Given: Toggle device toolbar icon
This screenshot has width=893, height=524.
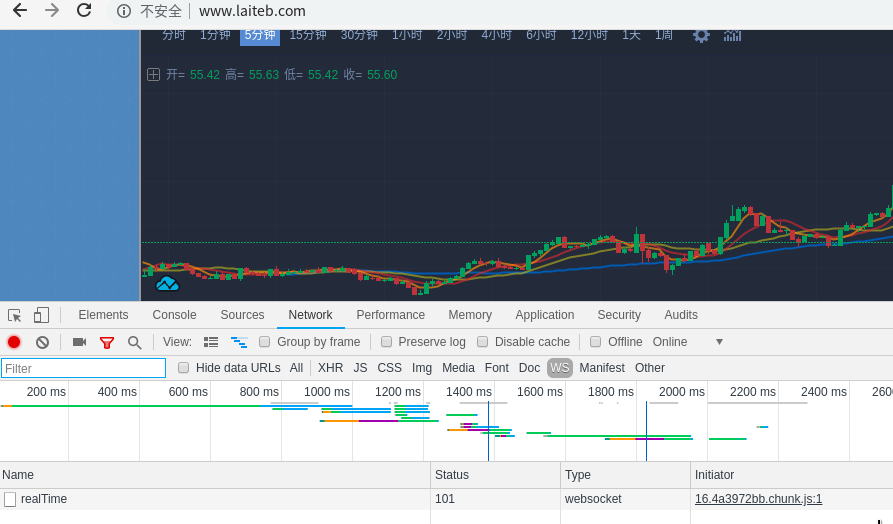Looking at the screenshot, I should pyautogui.click(x=41, y=315).
